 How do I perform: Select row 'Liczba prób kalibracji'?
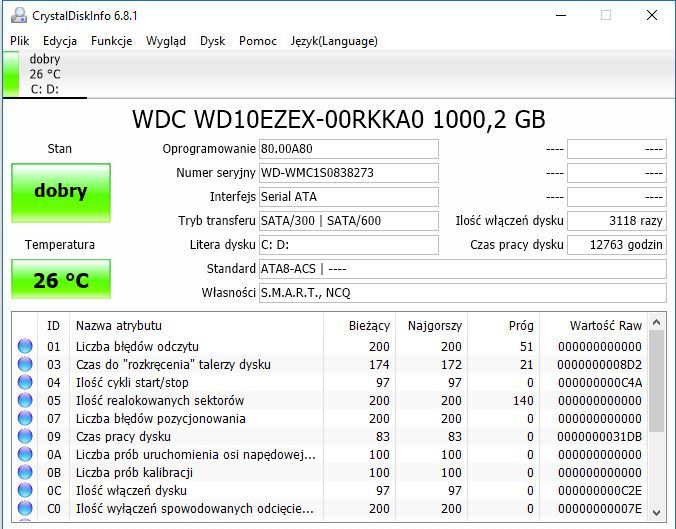330,473
